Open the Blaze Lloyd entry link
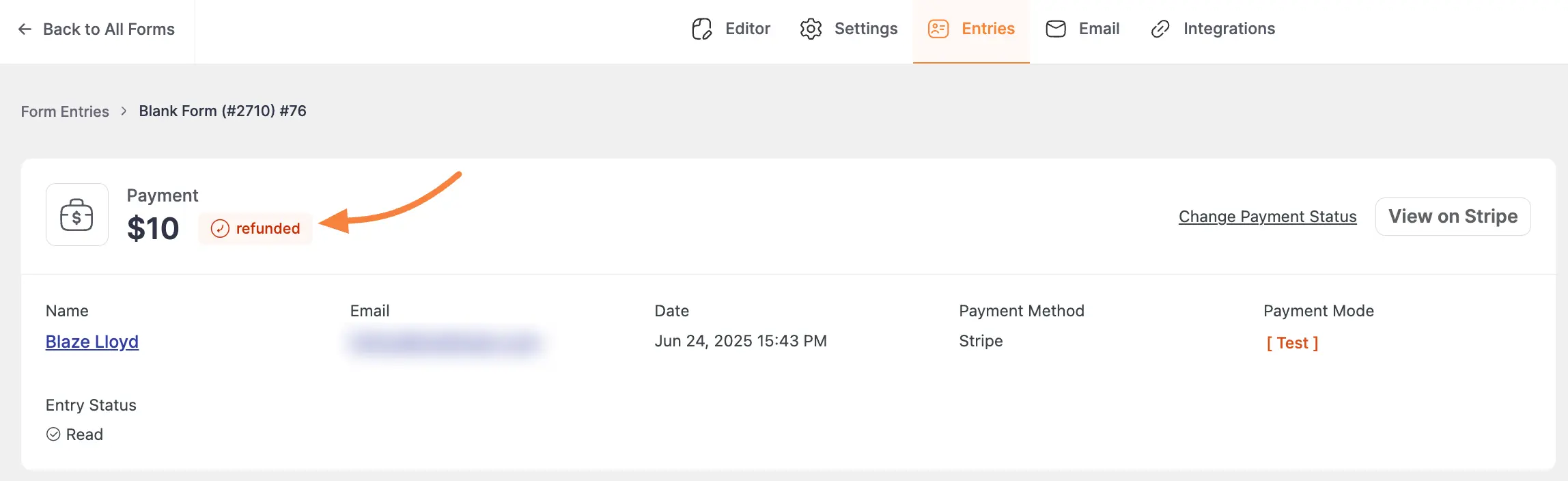The image size is (1568, 481). click(92, 341)
